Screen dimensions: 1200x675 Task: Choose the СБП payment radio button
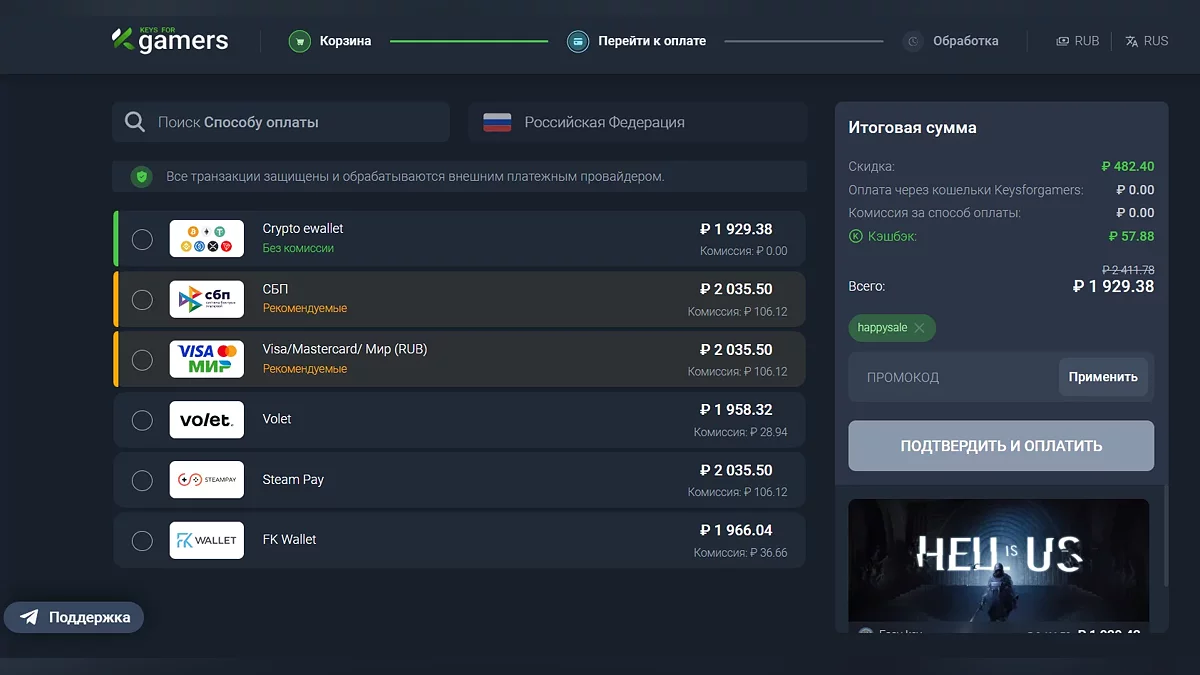tap(142, 300)
